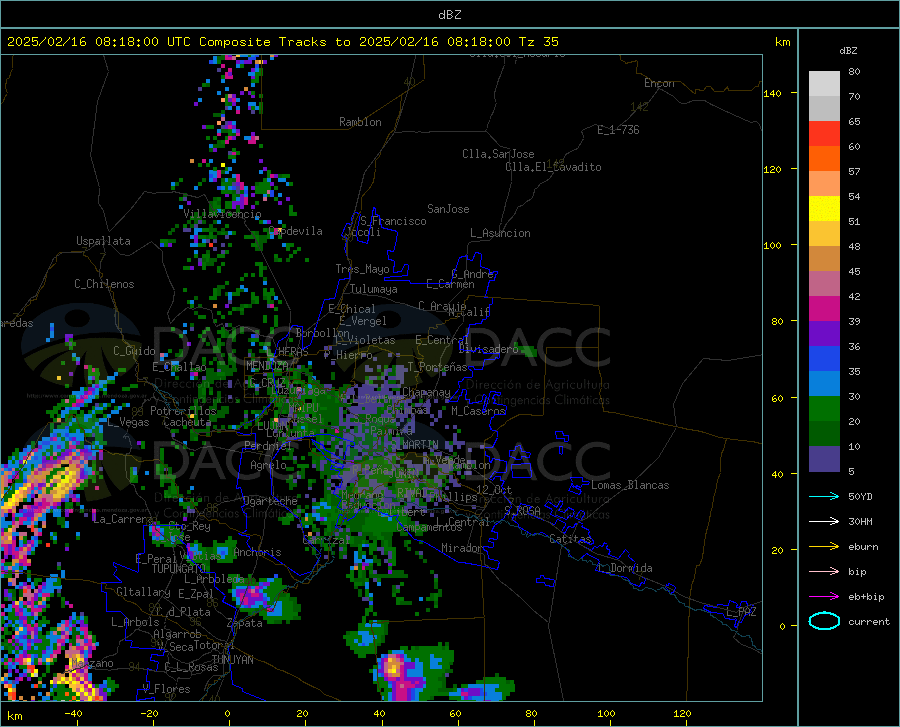This screenshot has height=727, width=900.
Task: Click the Encon map label
Action: [x=659, y=84]
